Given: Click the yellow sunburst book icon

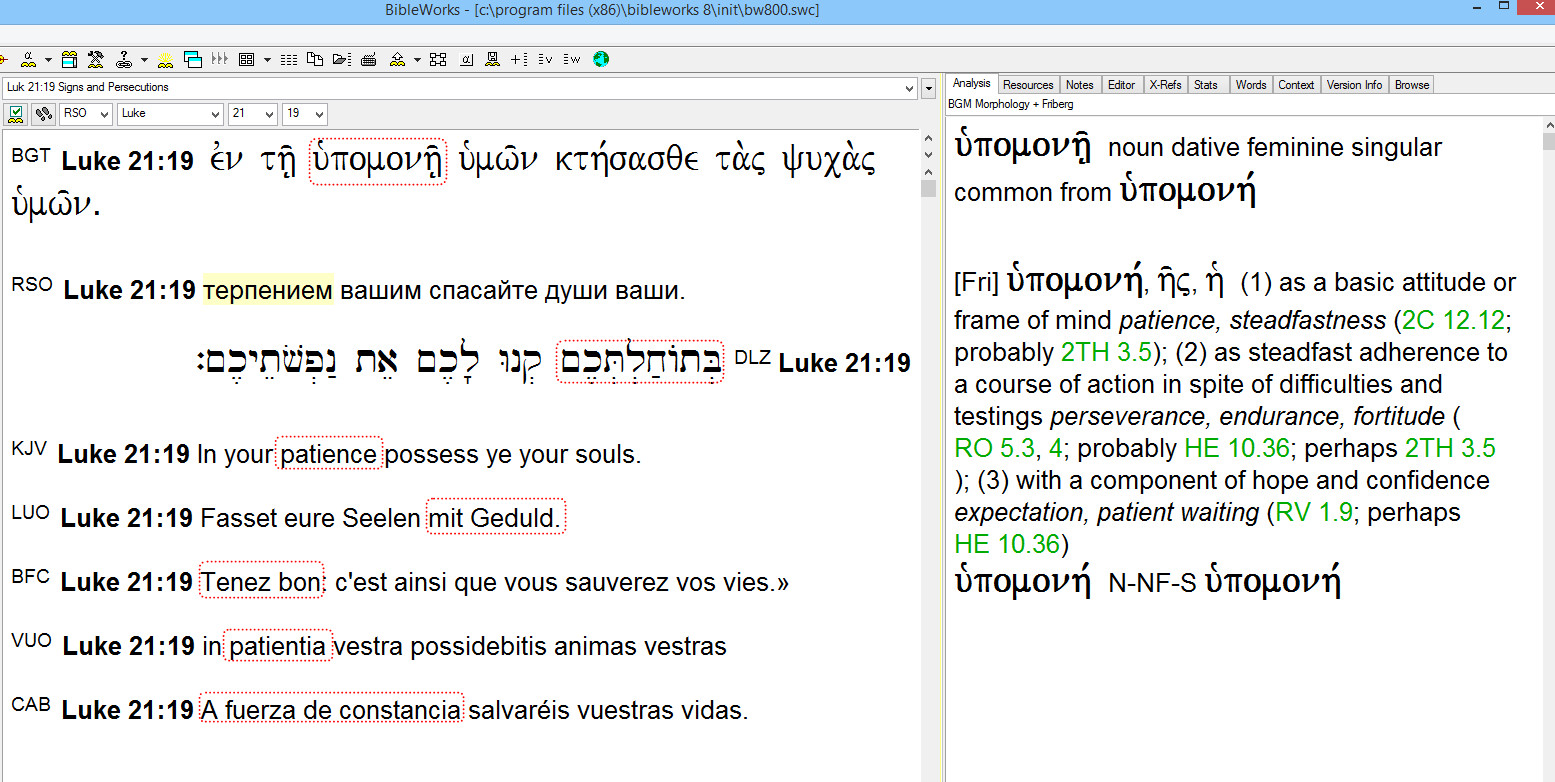Looking at the screenshot, I should [165, 59].
